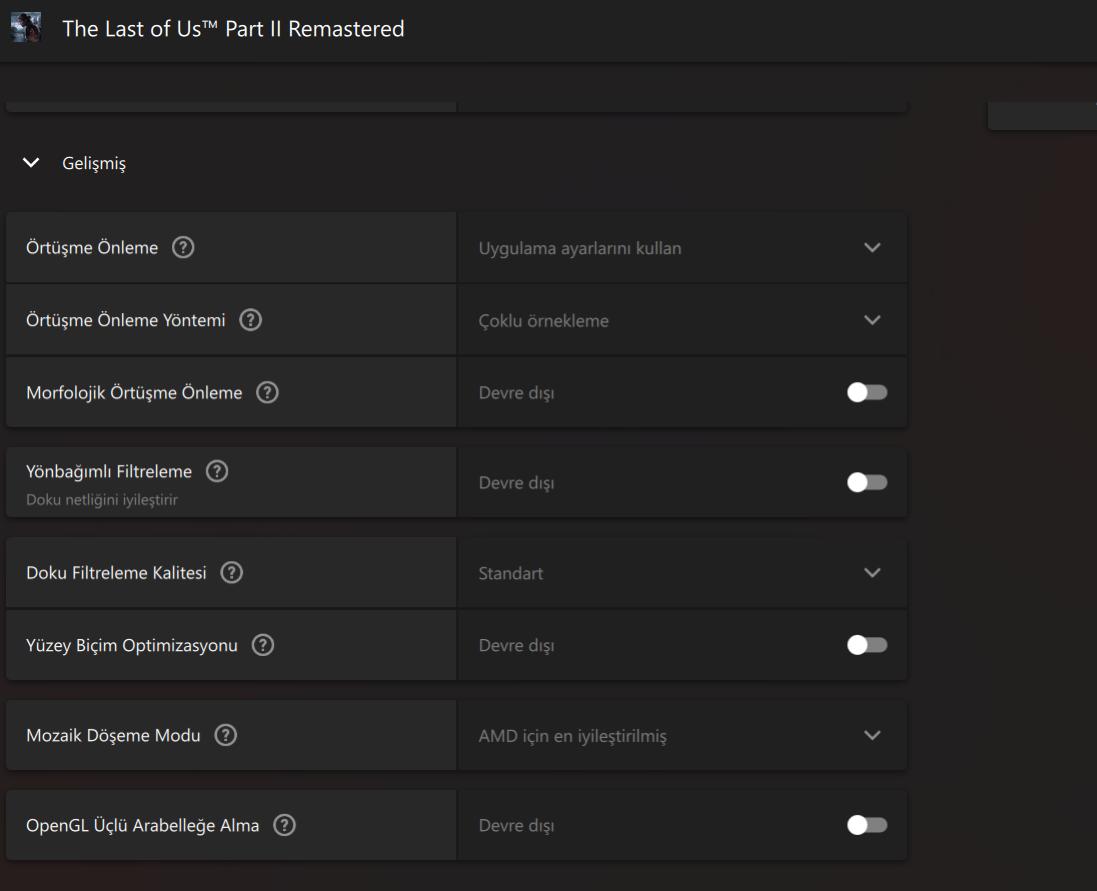Image resolution: width=1097 pixels, height=891 pixels.
Task: Show help tooltip for Yönbağımlı Filtreleme
Action: click(x=216, y=471)
